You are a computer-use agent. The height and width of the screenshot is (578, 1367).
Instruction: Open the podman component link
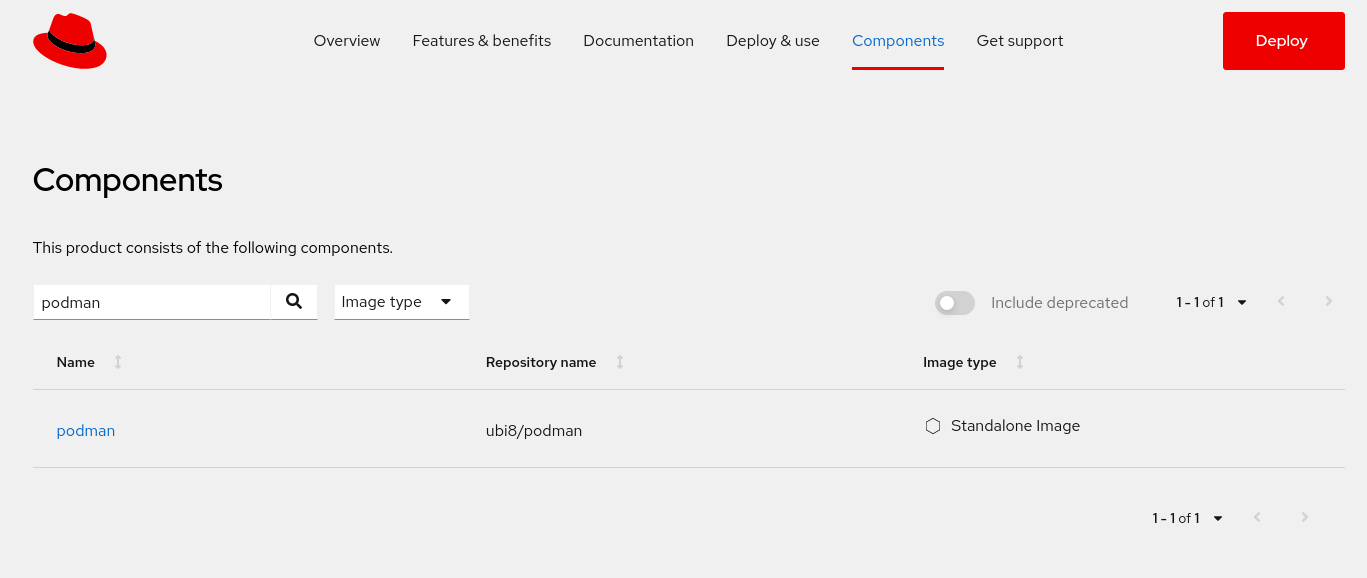(x=86, y=431)
